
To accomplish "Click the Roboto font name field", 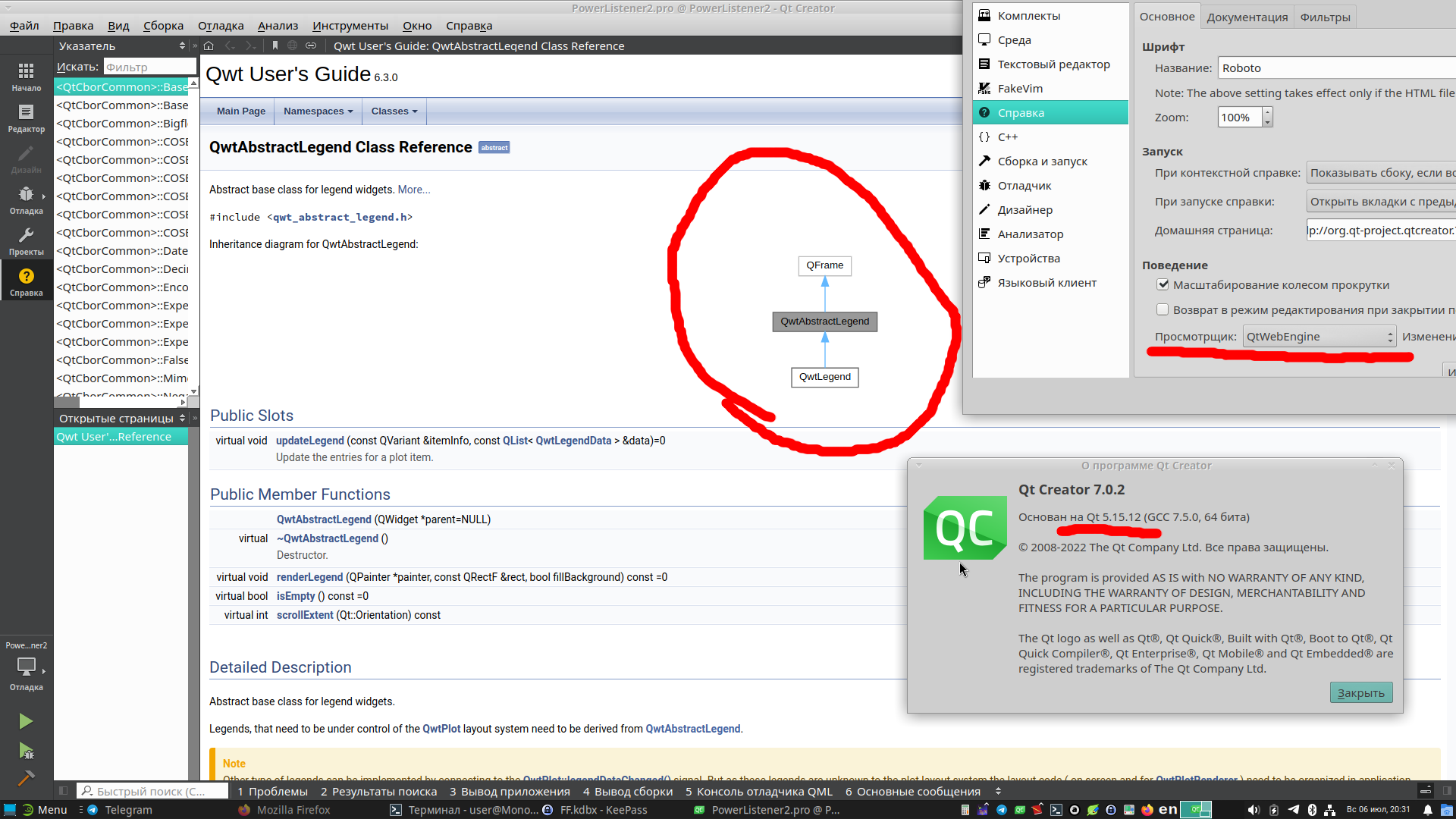I will pos(1336,67).
